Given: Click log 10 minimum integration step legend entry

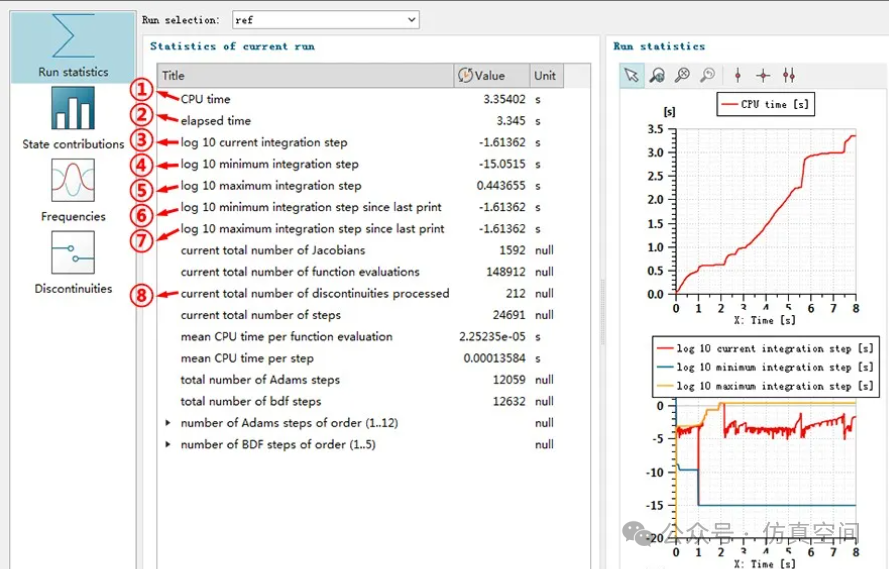Looking at the screenshot, I should [763, 367].
